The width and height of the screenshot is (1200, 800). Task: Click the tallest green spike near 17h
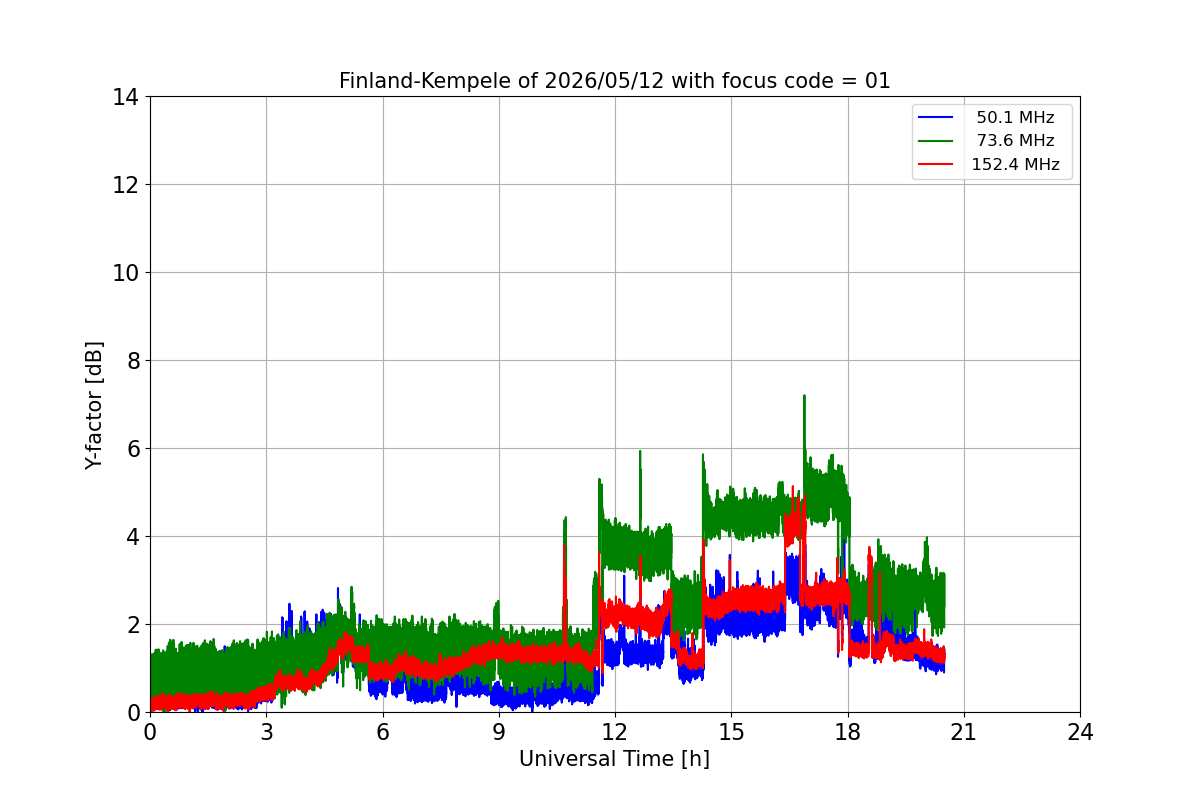click(x=804, y=398)
